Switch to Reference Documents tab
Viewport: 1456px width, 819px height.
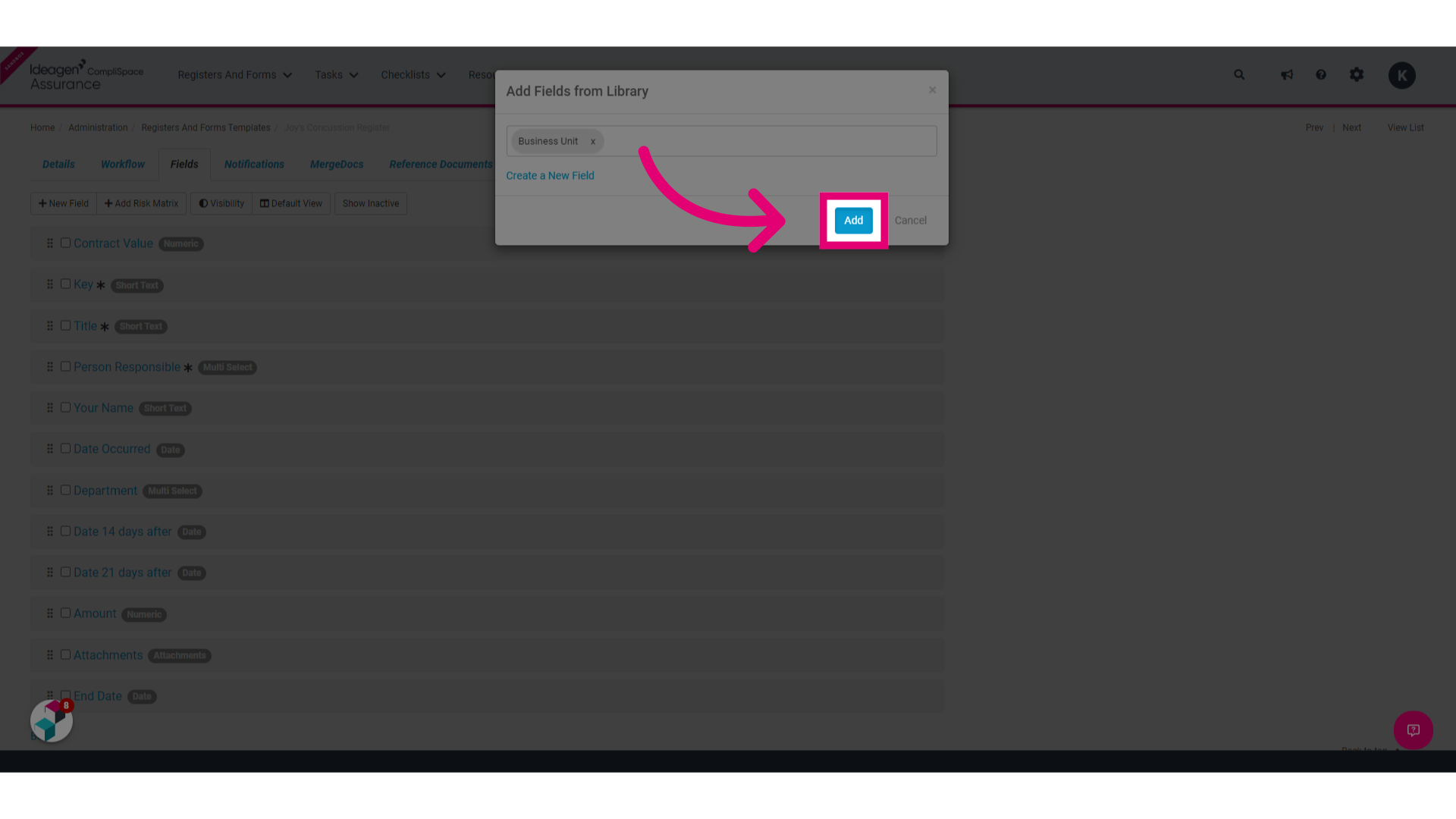tap(441, 165)
